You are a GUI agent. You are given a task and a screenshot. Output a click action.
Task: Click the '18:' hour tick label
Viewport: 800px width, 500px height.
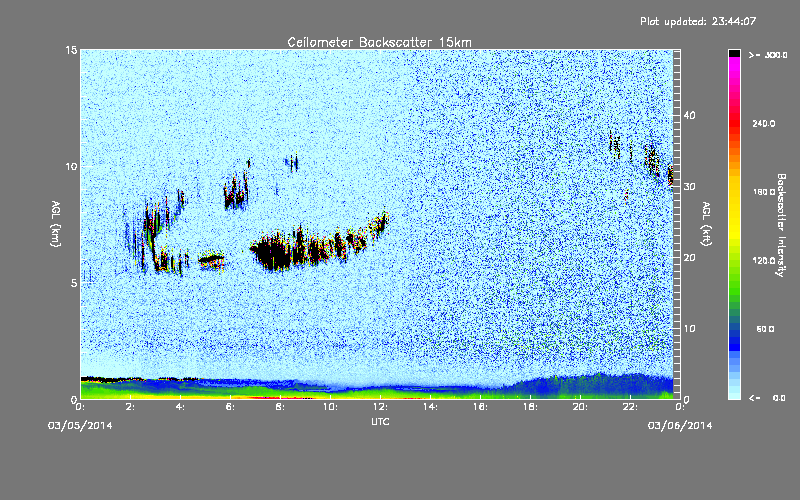tap(530, 407)
